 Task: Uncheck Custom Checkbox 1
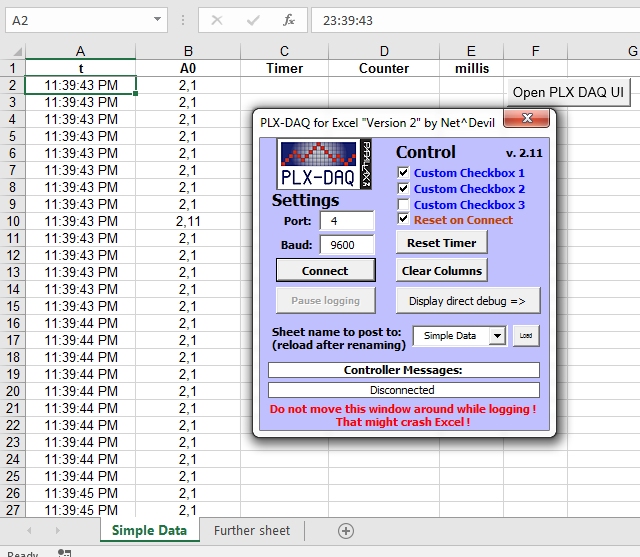click(403, 172)
